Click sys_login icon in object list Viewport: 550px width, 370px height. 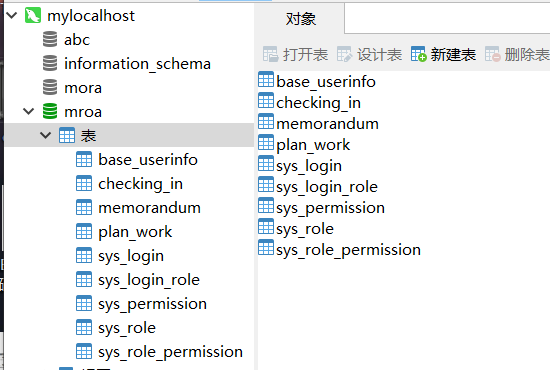266,163
